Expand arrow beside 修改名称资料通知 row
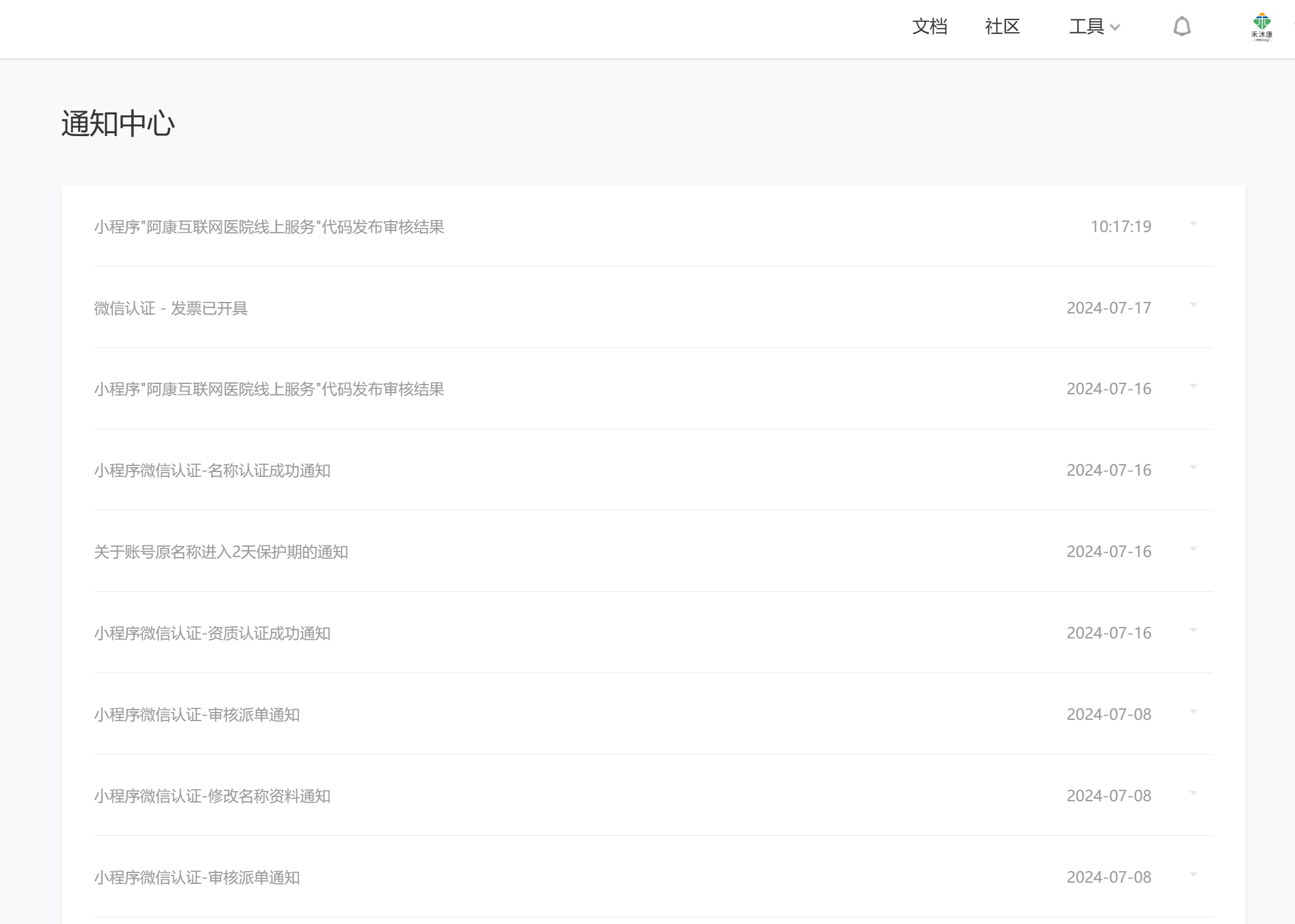1295x924 pixels. [1193, 793]
